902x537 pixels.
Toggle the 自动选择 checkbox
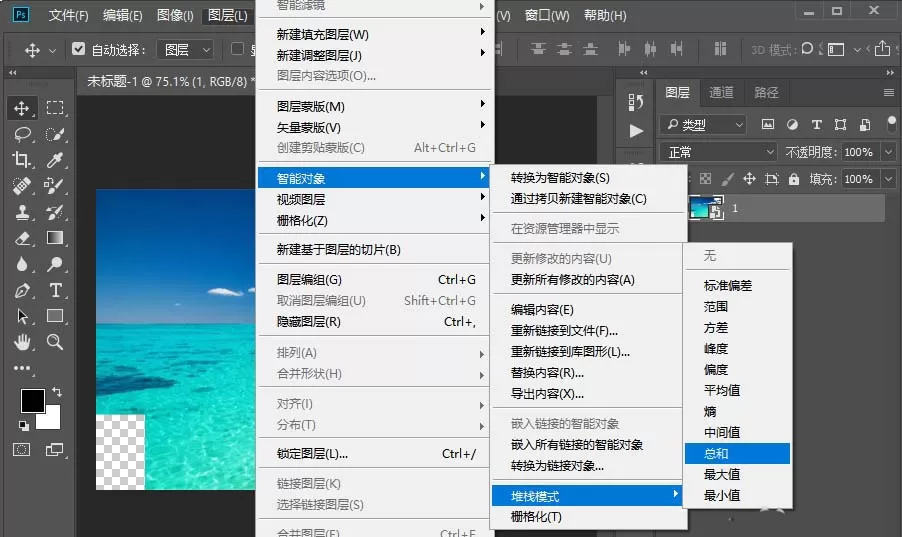point(79,49)
